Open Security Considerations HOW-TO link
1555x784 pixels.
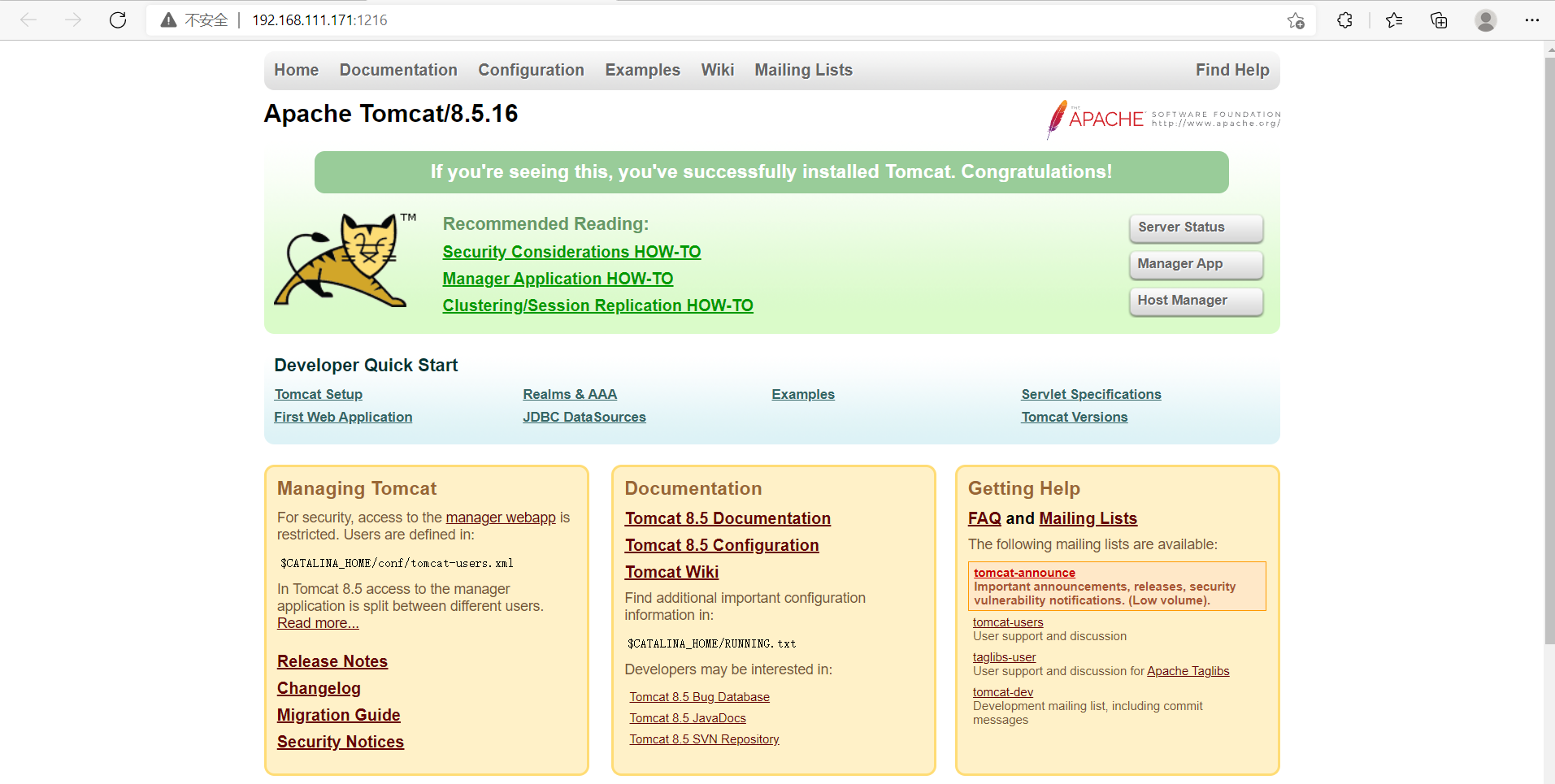(571, 252)
